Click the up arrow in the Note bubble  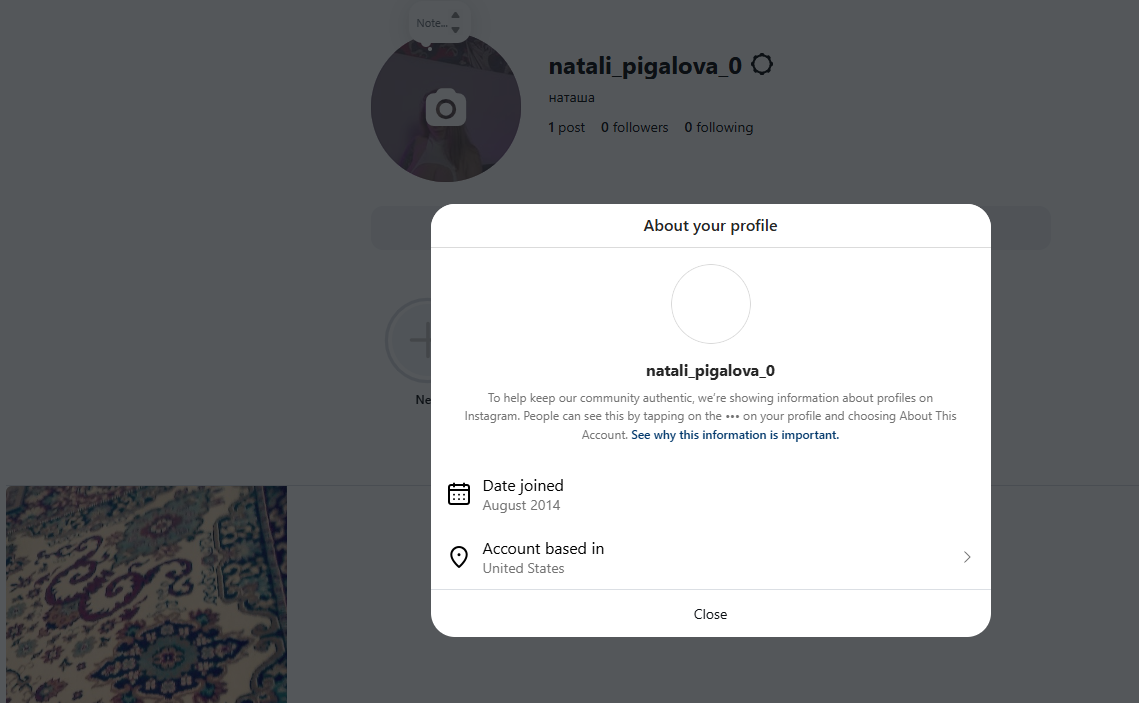(x=455, y=15)
